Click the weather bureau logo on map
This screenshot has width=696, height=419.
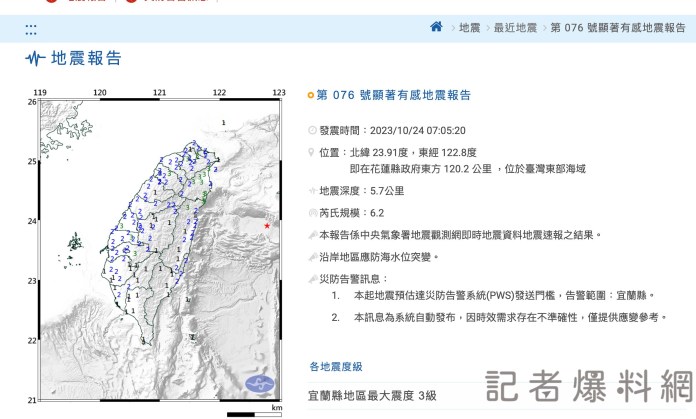coord(260,384)
